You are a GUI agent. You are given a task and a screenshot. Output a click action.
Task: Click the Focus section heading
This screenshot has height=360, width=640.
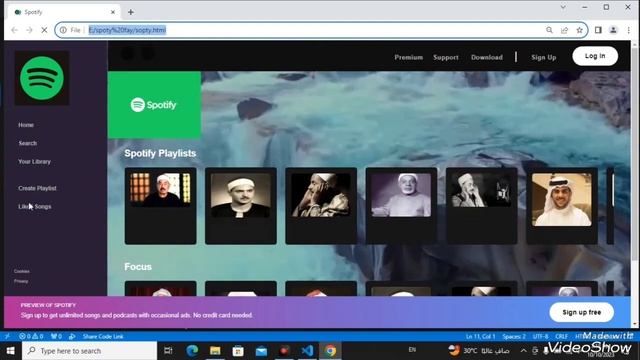click(x=138, y=267)
